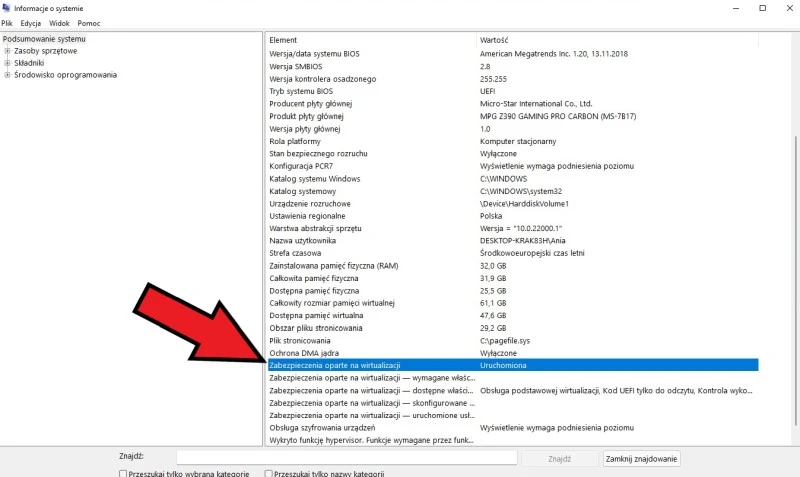This screenshot has height=477, width=800.
Task: Click the disabled Znajdź button
Action: (x=559, y=459)
